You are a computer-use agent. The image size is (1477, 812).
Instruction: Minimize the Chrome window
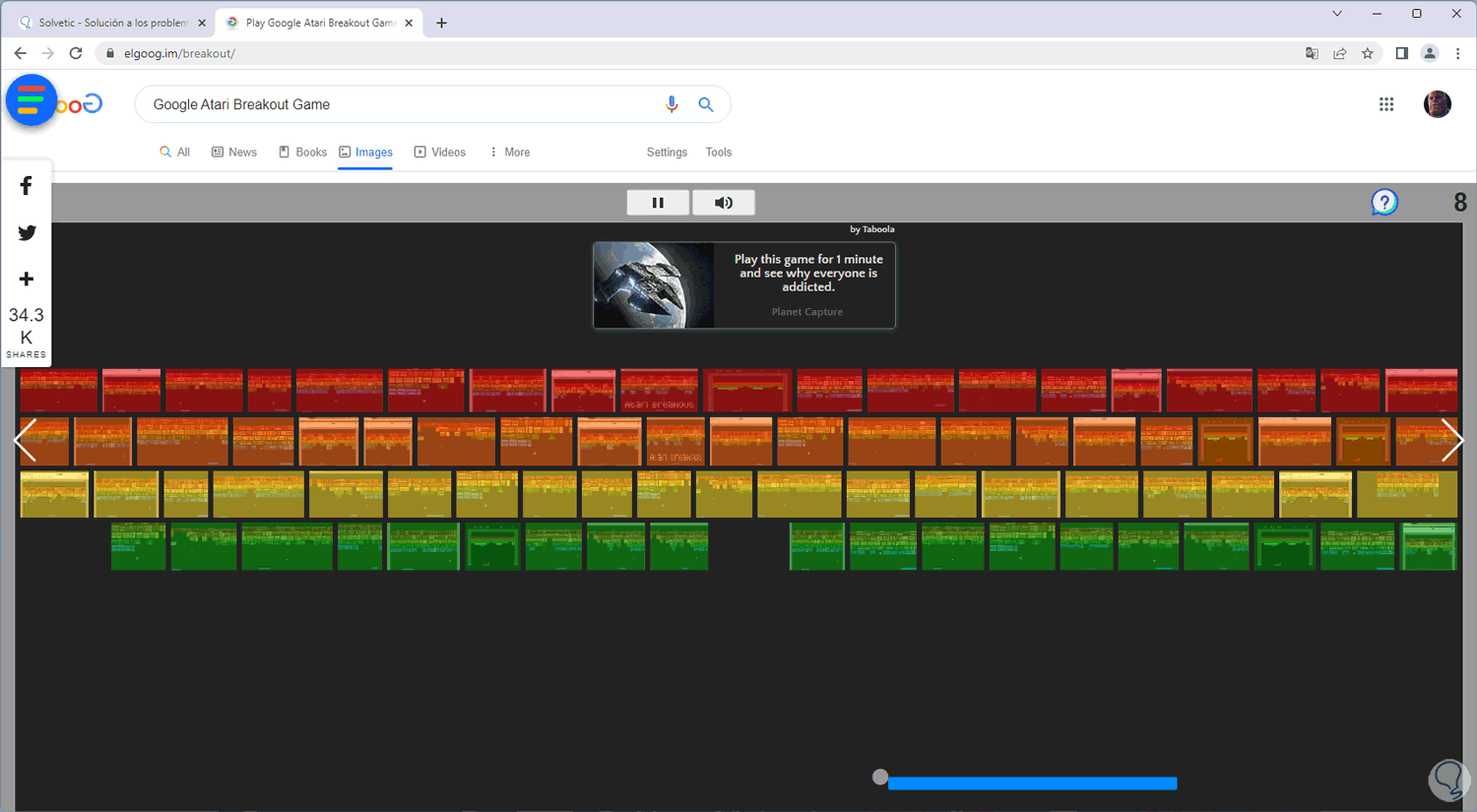[1377, 14]
